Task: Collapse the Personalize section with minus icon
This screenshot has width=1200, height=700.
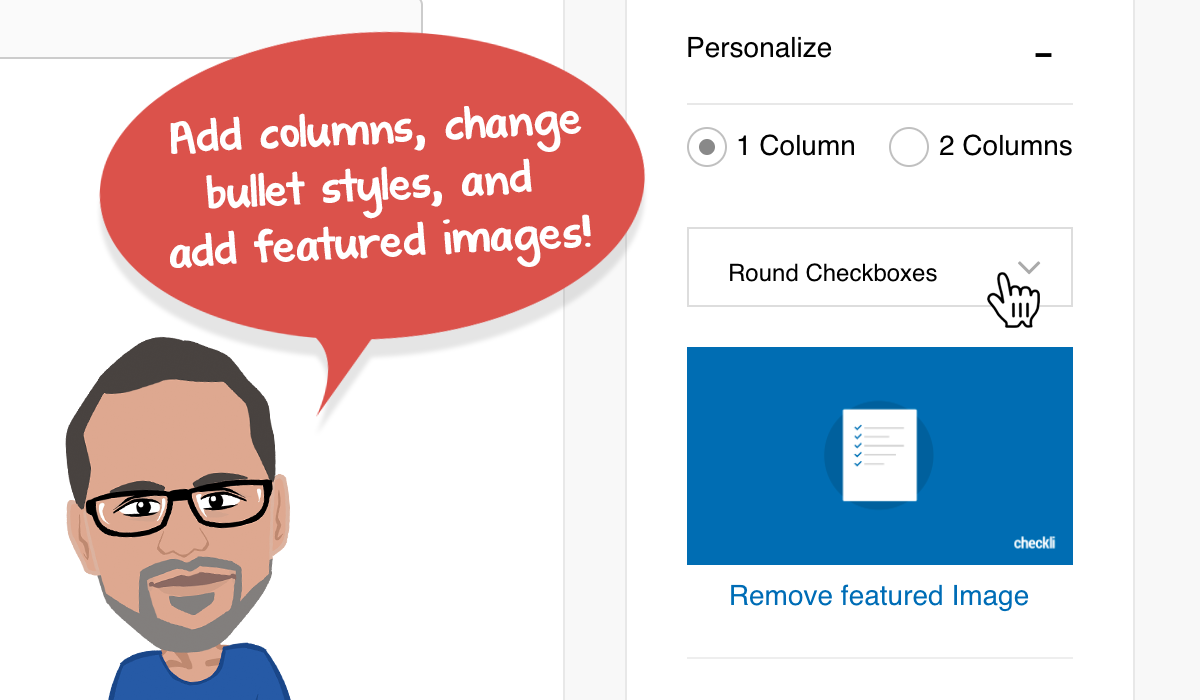Action: point(1043,54)
